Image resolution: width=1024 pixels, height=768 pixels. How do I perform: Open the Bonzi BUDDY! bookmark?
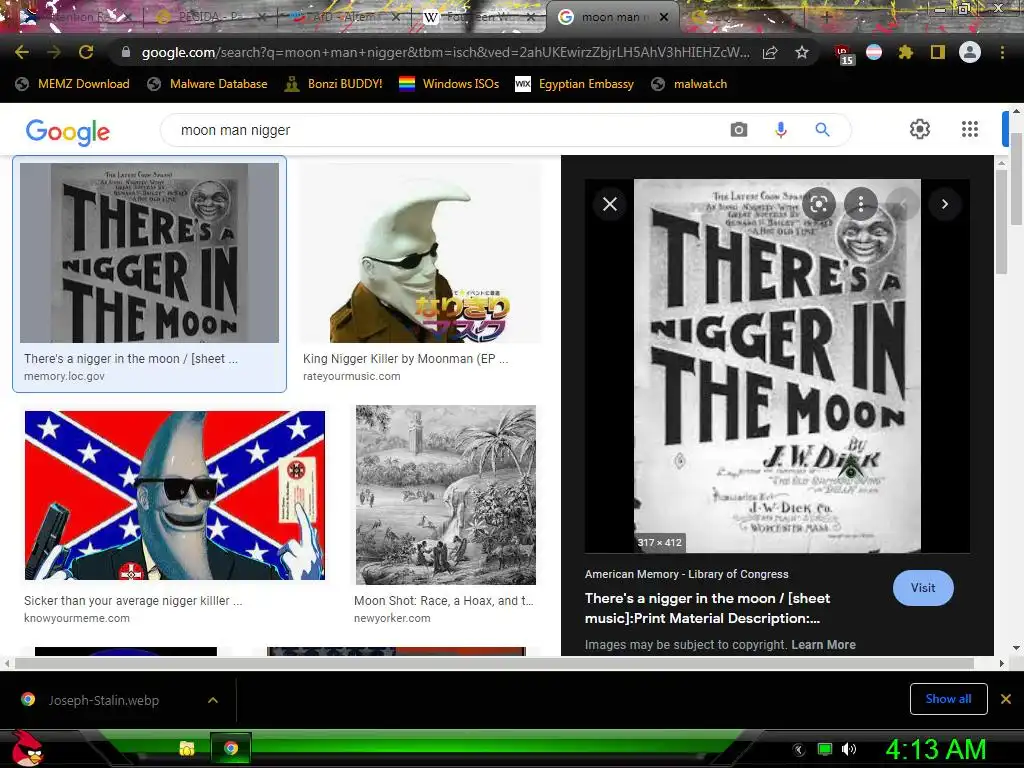[x=333, y=84]
